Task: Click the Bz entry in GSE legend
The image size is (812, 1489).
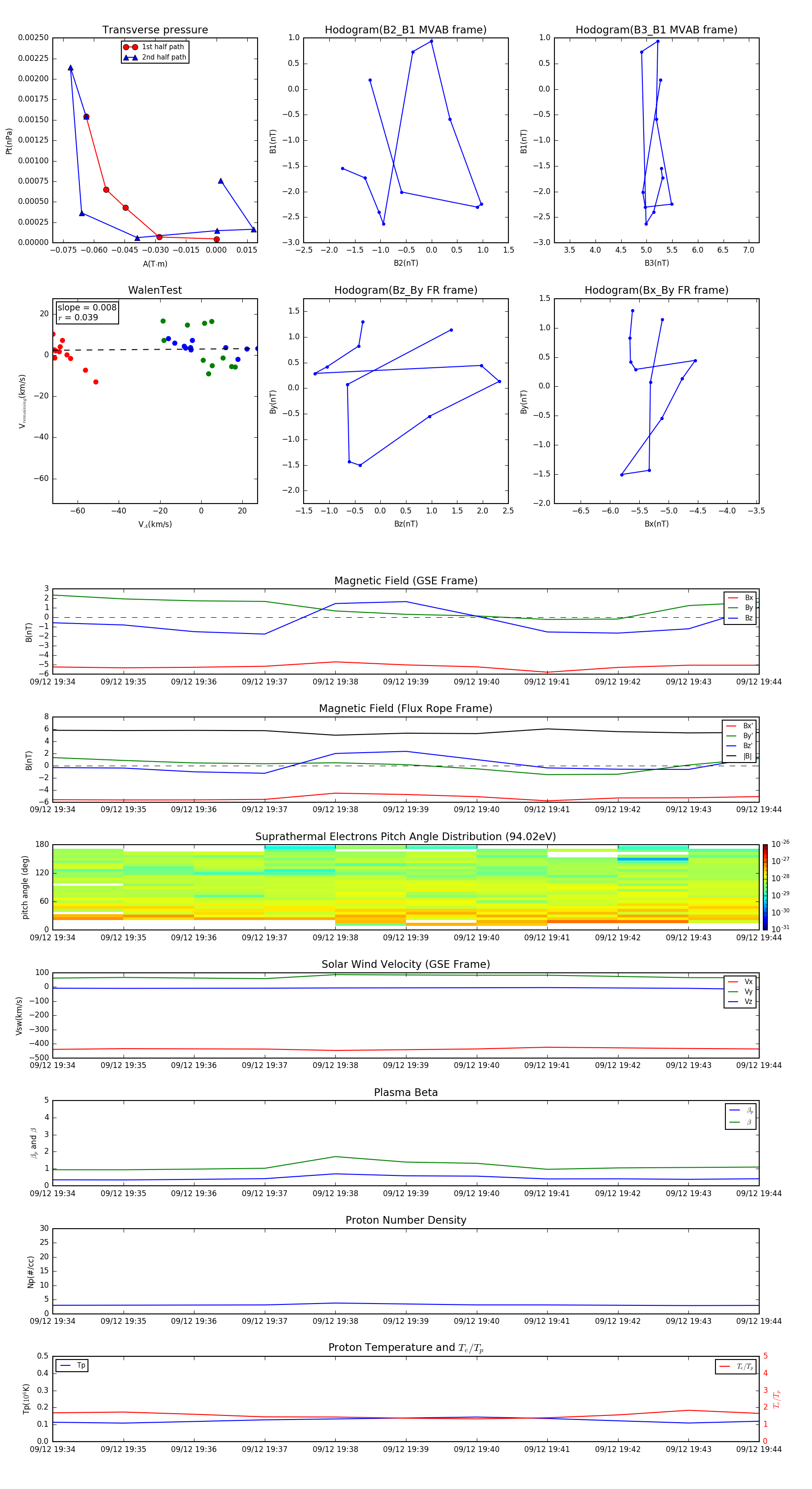Action: pos(740,618)
